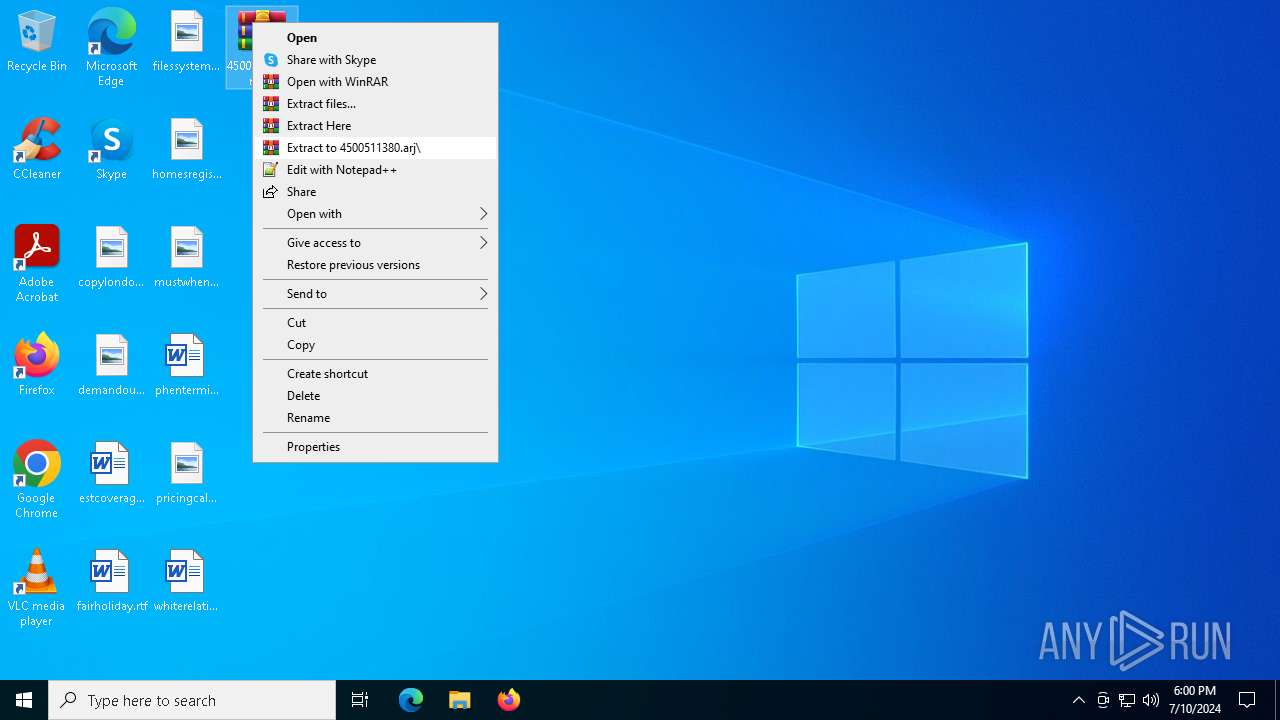Image resolution: width=1280 pixels, height=720 pixels.
Task: Open the Windows Start menu
Action: coord(24,700)
